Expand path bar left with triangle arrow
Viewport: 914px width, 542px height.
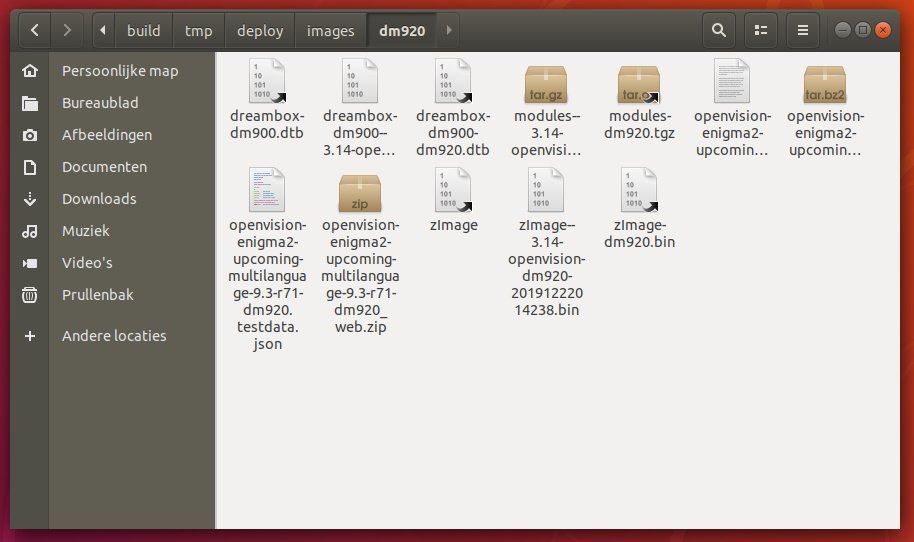pyautogui.click(x=104, y=31)
